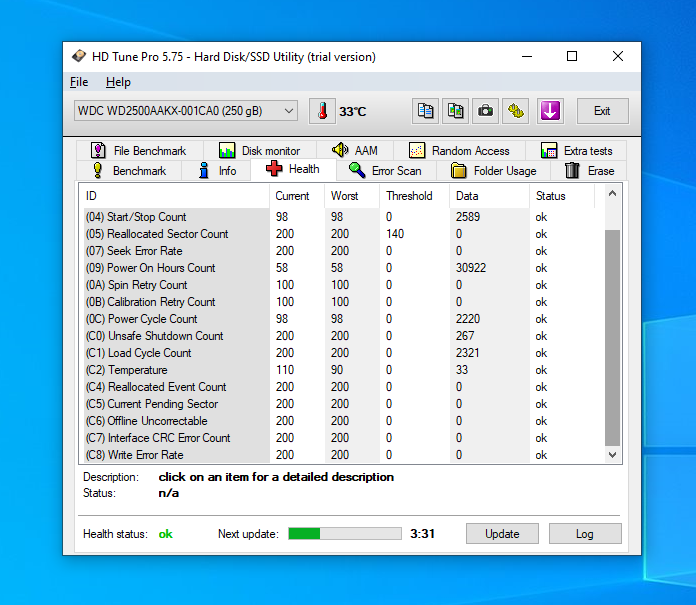Screen dimensions: 696x605
Task: Open the options gear icon
Action: pos(515,111)
